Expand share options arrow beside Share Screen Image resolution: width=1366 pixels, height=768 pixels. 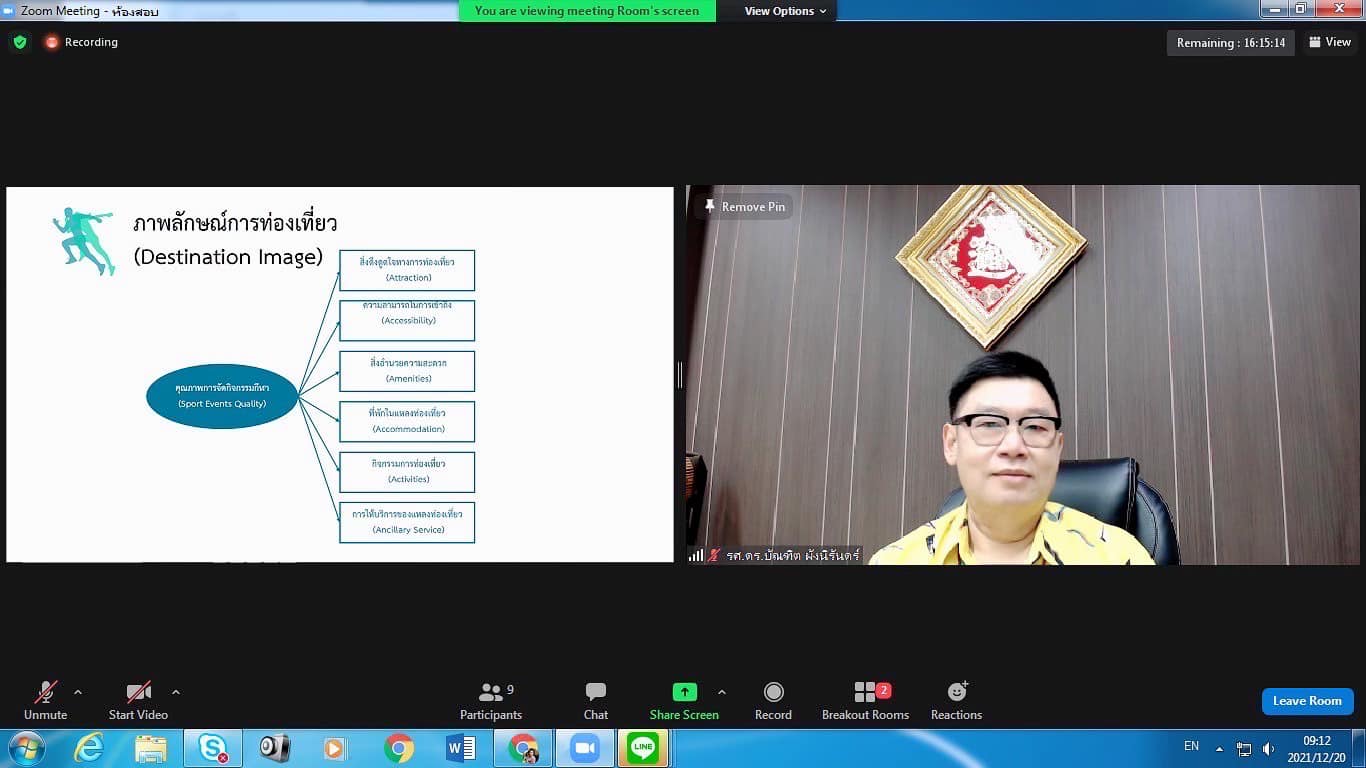[722, 692]
